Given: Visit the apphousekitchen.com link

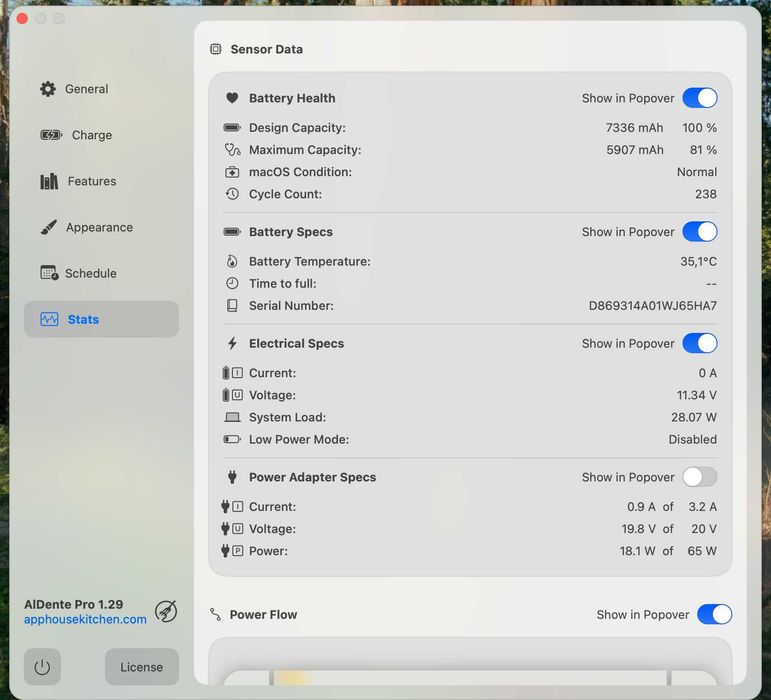Looking at the screenshot, I should (x=85, y=619).
